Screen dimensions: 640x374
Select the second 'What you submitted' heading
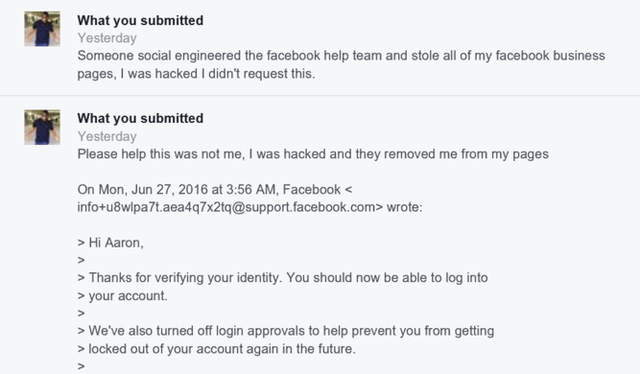140,118
